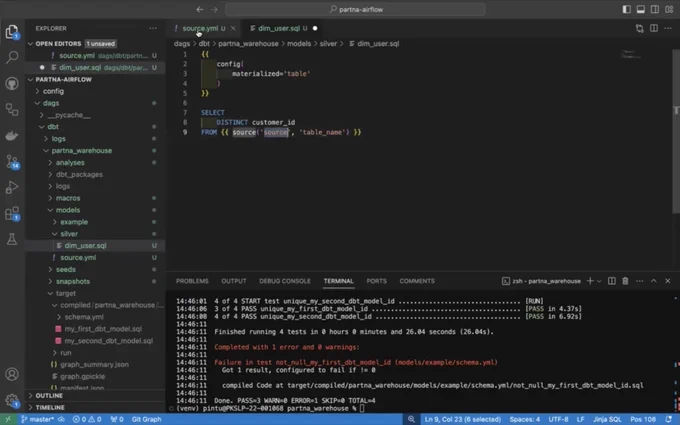Go to line via Ln 9, Col 23
680x425 pixels.
(x=462, y=419)
